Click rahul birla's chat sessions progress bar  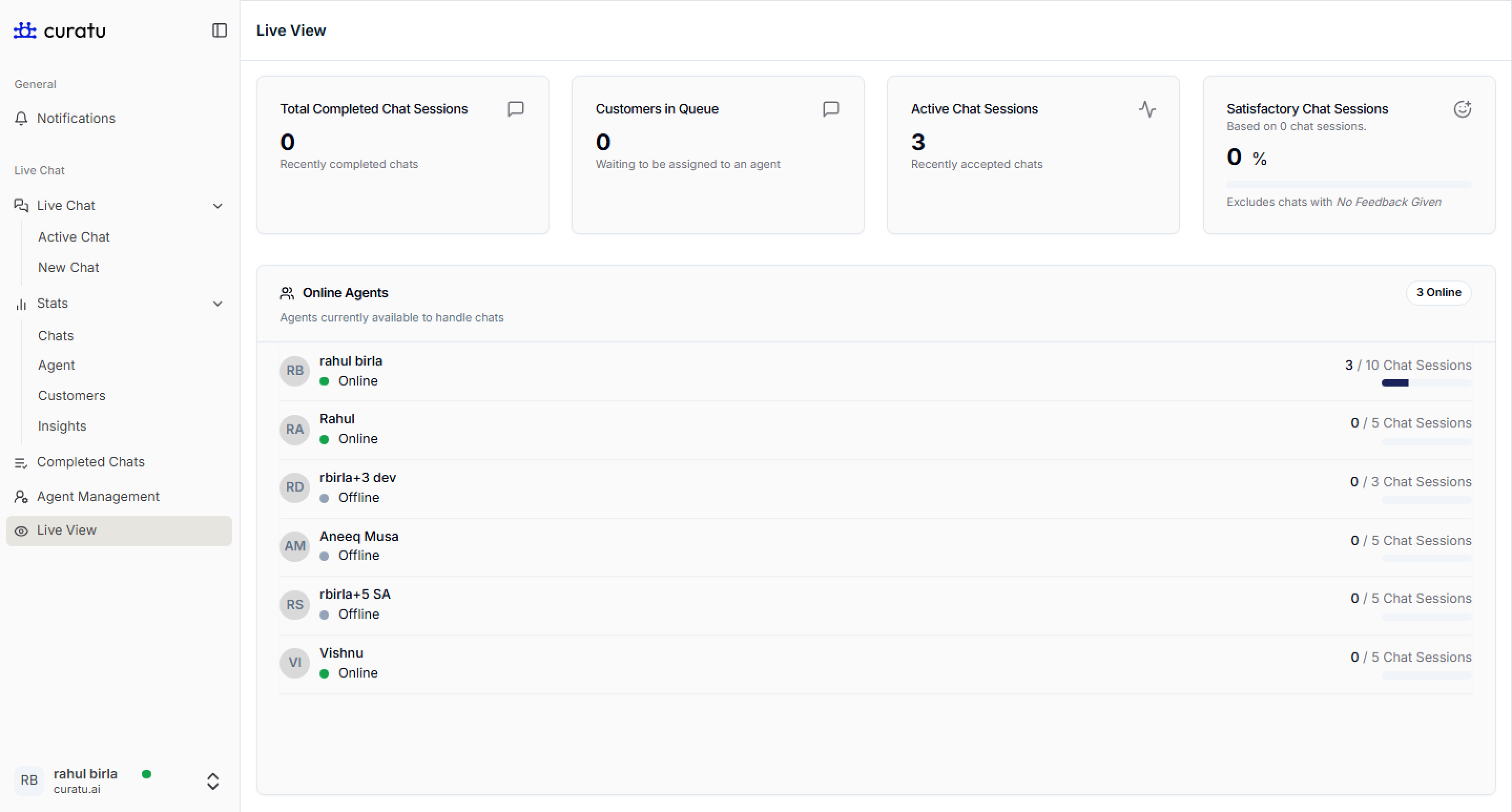point(1426,382)
